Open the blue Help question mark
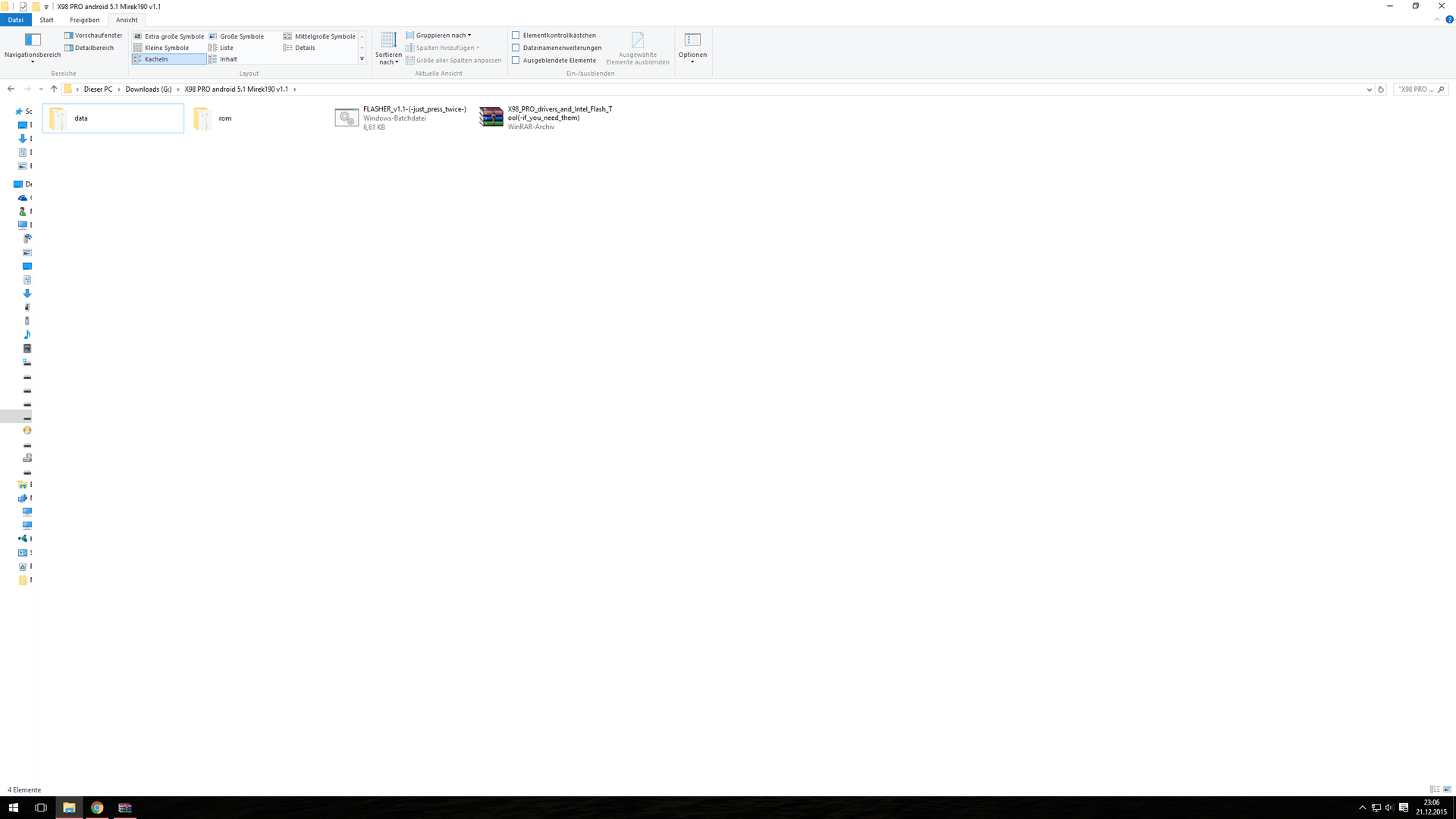The height and width of the screenshot is (819, 1456). [x=1449, y=20]
